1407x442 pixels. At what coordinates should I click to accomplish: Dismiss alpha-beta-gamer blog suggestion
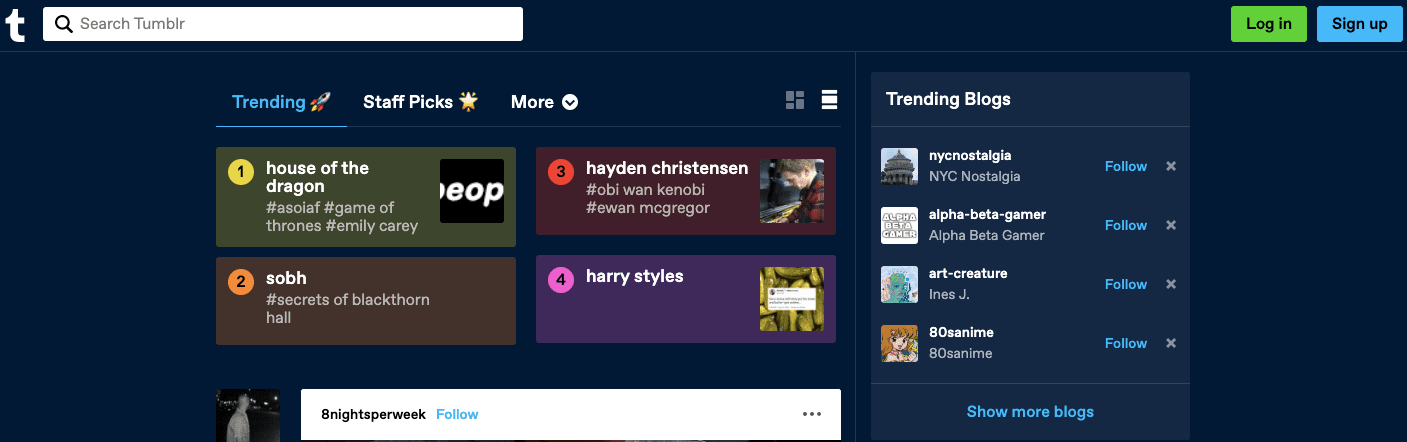click(1171, 225)
